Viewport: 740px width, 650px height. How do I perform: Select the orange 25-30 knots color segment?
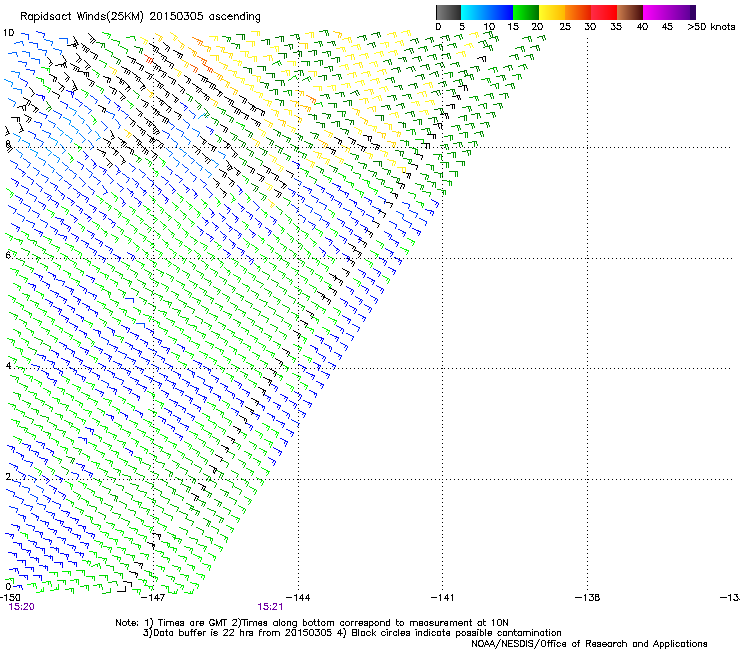(578, 12)
